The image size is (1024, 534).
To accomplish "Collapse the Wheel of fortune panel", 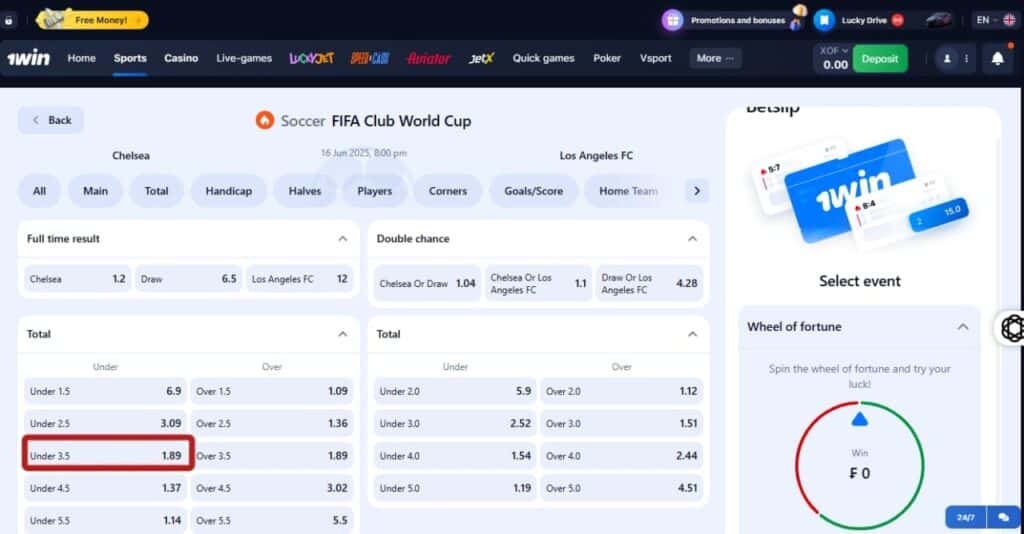I will pos(963,326).
